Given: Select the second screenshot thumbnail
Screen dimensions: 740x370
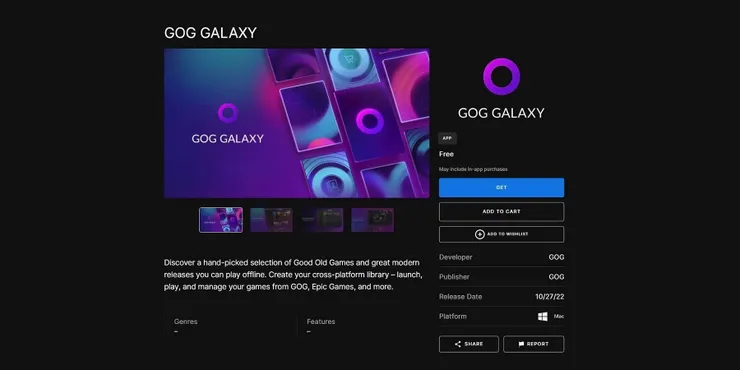Looking at the screenshot, I should point(271,220).
